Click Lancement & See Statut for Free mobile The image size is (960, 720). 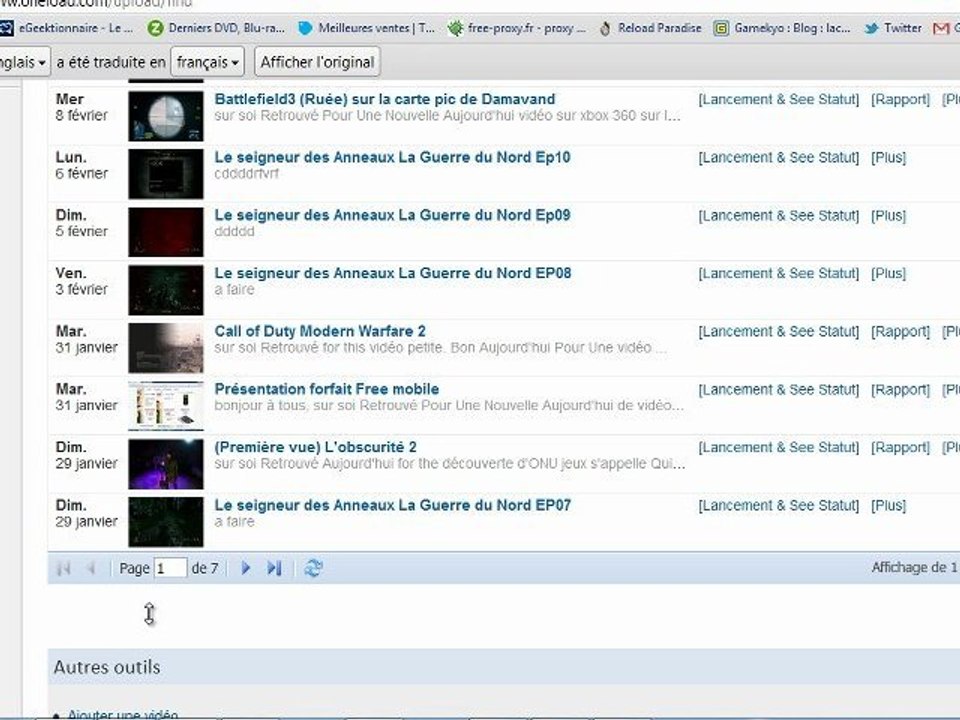(x=779, y=390)
